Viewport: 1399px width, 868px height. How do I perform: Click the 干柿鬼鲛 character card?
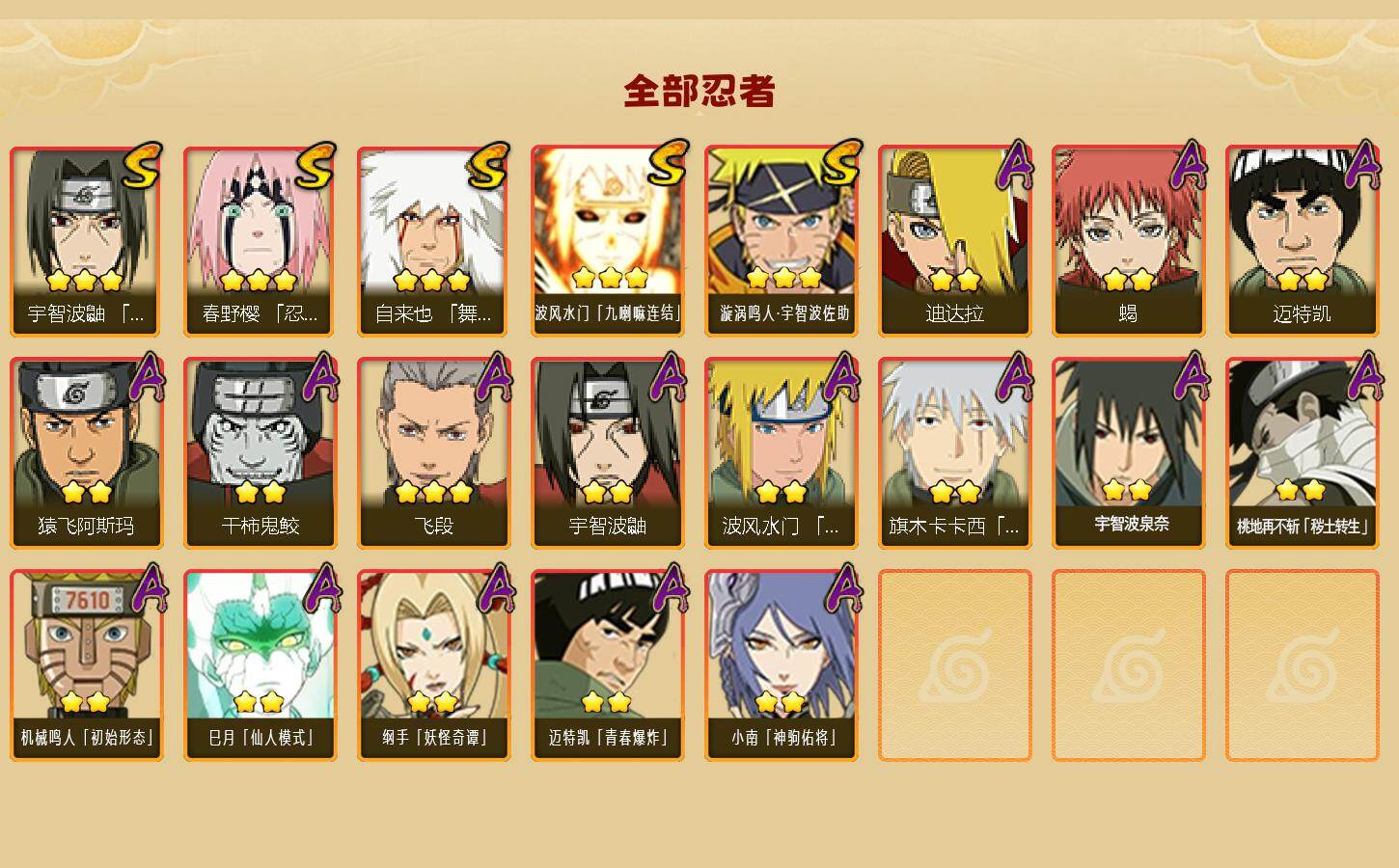(260, 453)
